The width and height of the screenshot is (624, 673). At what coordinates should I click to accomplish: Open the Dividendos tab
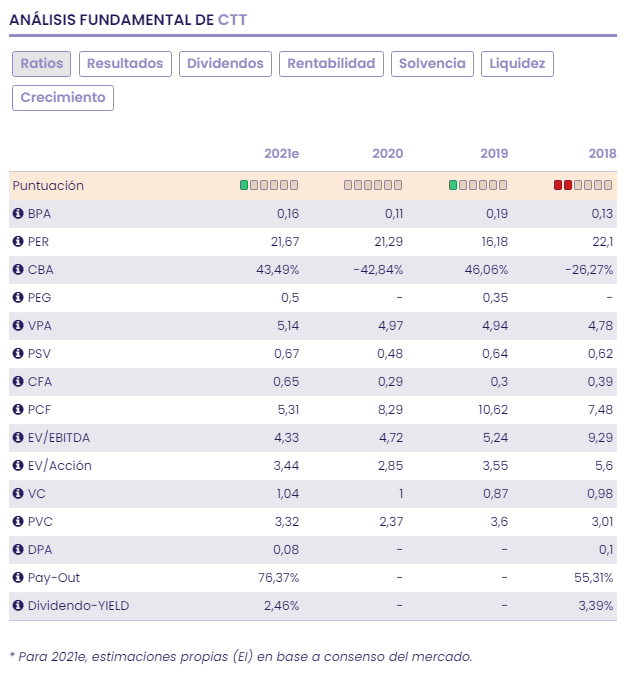225,64
